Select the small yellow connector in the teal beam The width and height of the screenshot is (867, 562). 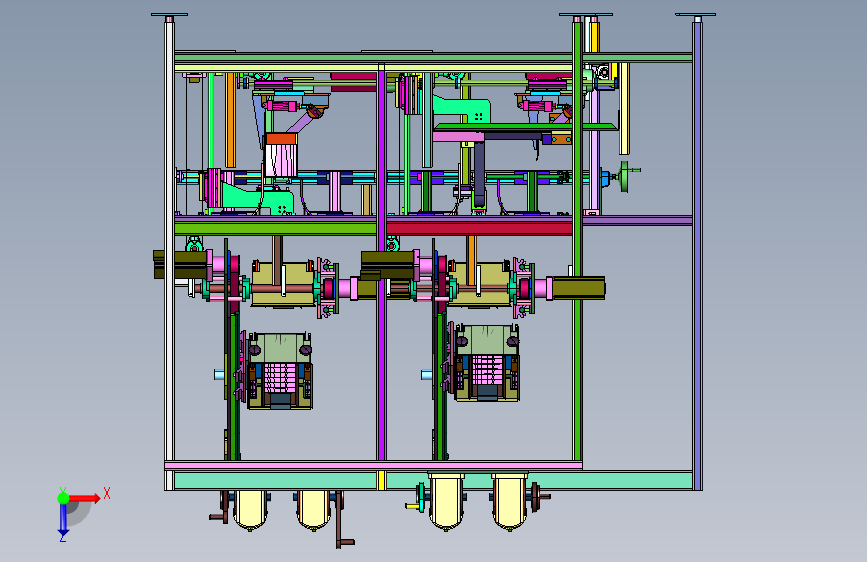click(x=381, y=480)
